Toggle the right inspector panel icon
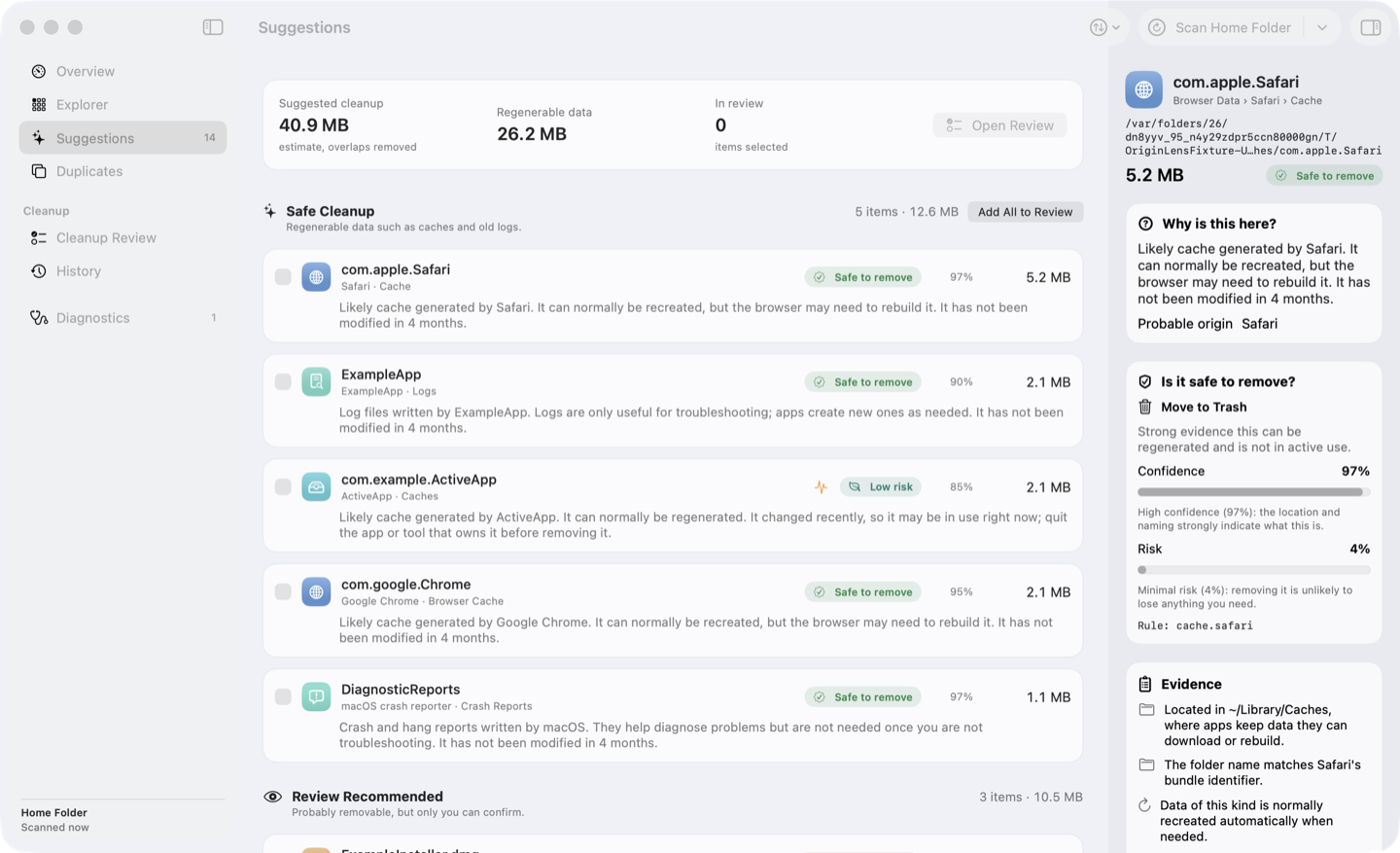The image size is (1400, 853). [x=1371, y=27]
